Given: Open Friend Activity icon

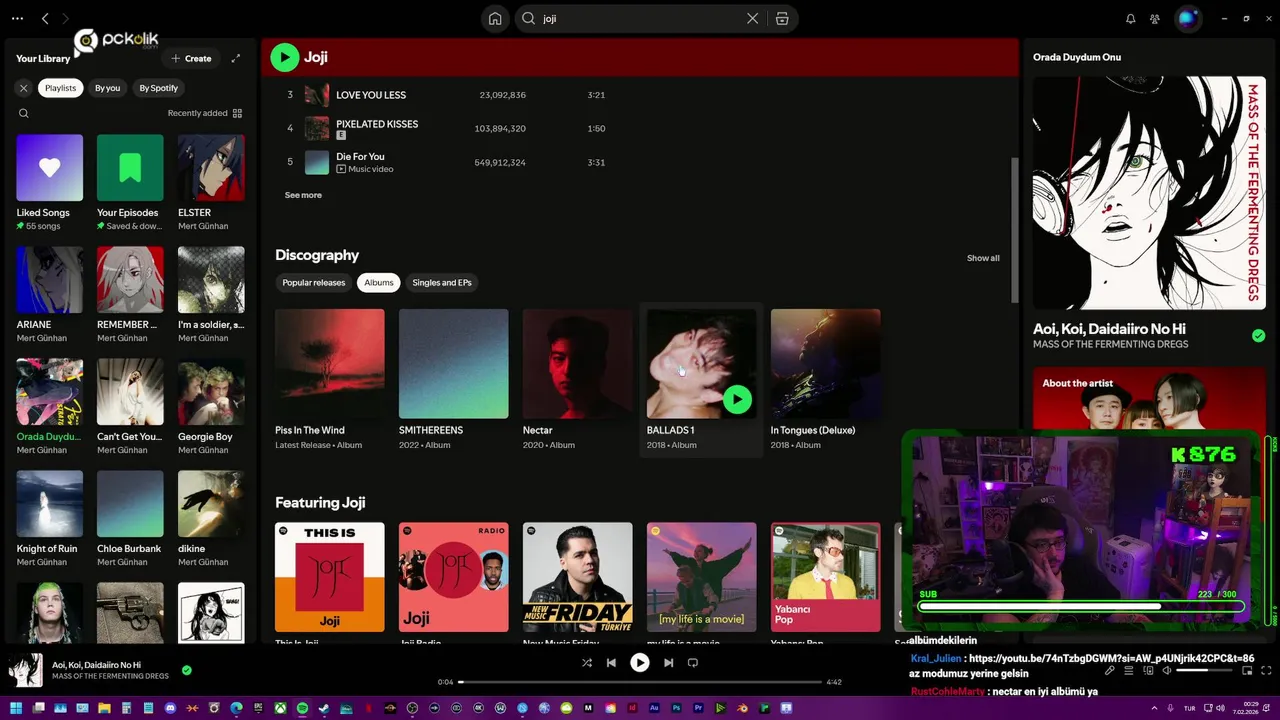Looking at the screenshot, I should [1155, 18].
